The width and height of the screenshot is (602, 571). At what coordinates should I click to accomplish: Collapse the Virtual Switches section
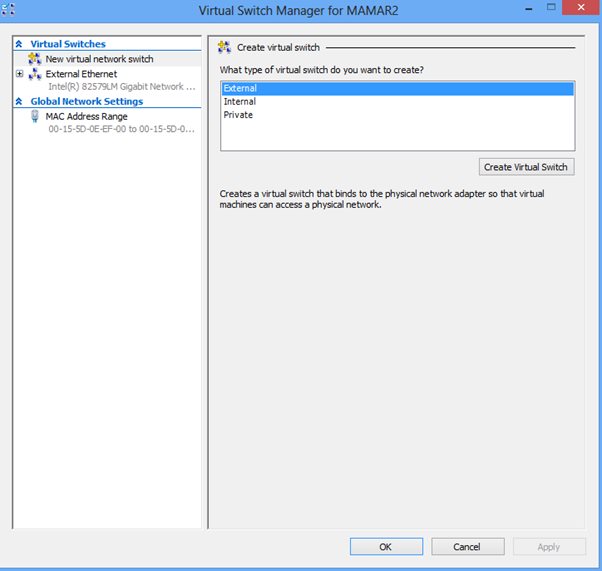19,44
